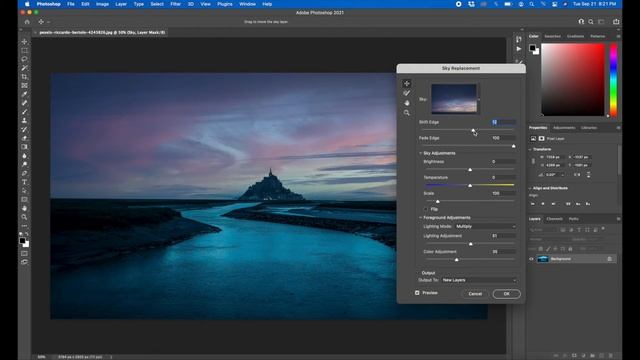Open the Output To dropdown
The height and width of the screenshot is (360, 640).
point(479,280)
